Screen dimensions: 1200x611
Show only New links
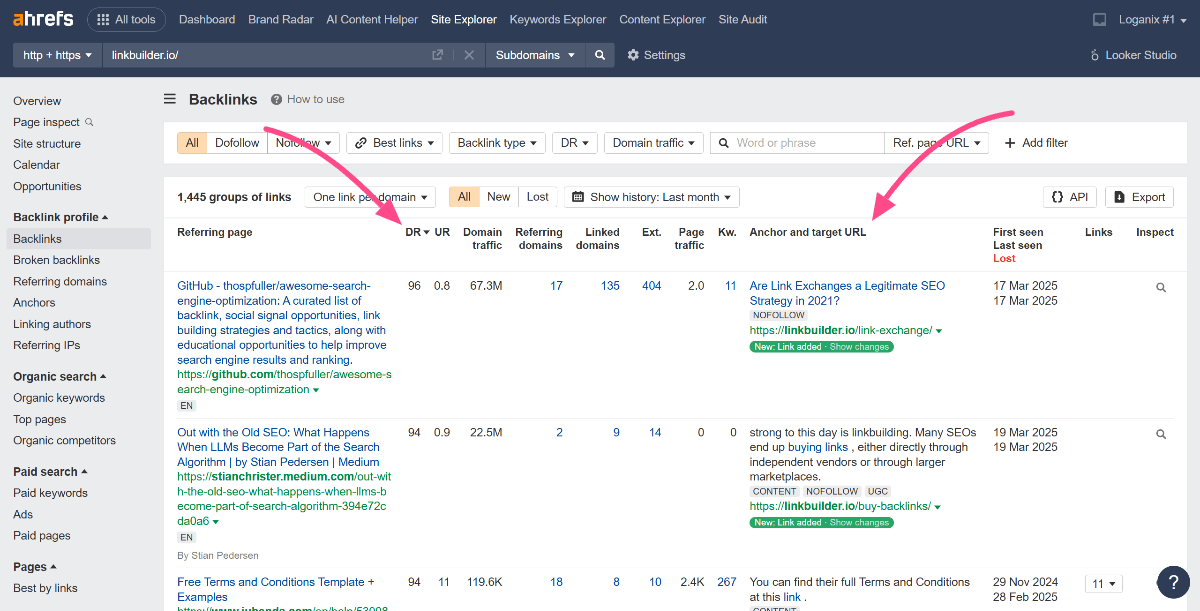pos(499,197)
